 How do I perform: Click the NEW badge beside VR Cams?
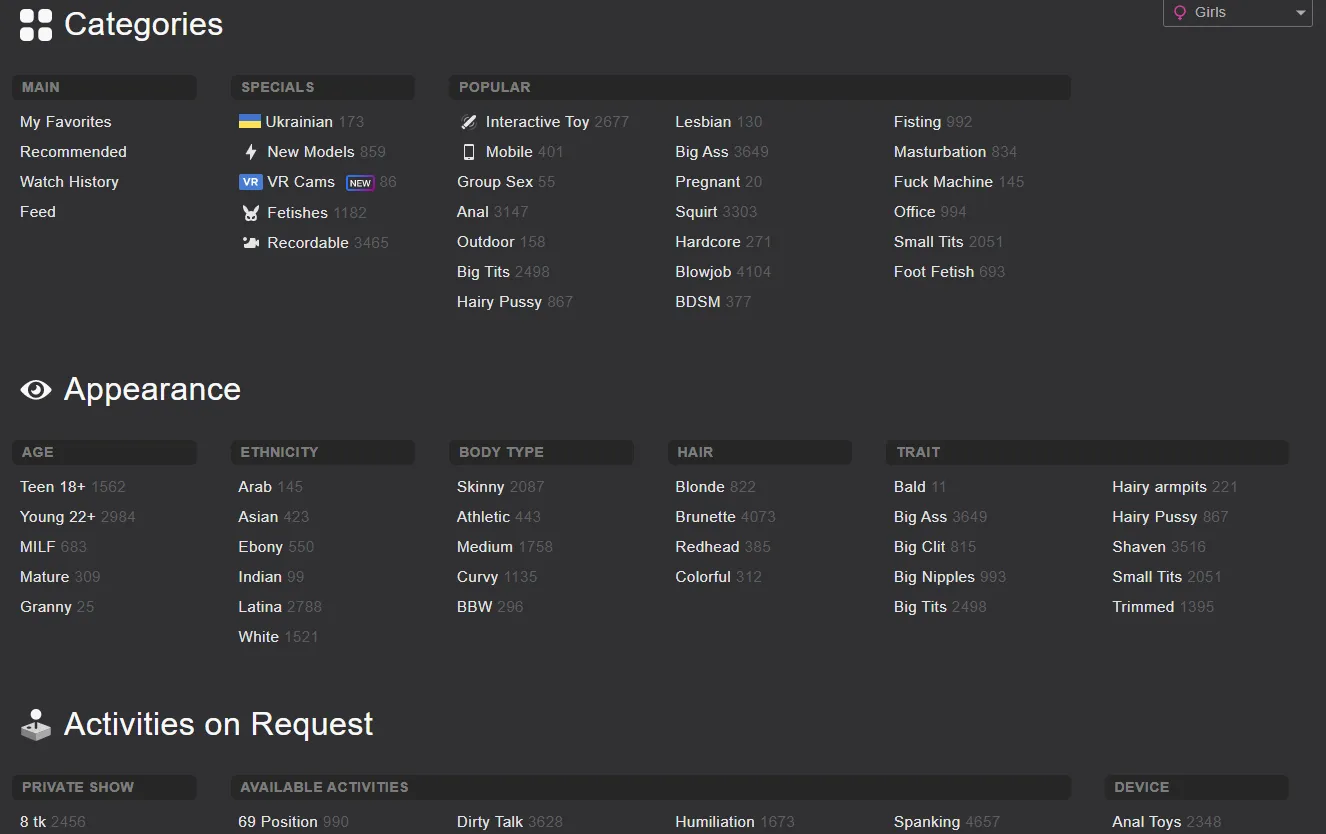click(x=360, y=183)
